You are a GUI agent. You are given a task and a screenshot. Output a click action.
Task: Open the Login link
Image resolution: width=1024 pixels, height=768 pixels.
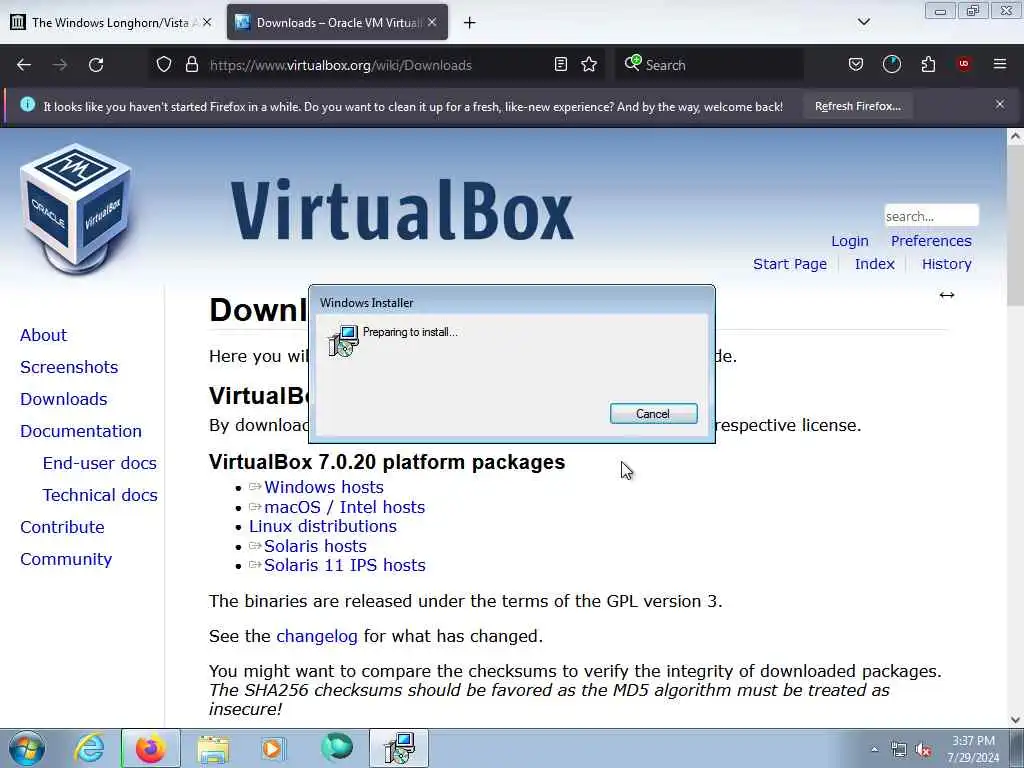(x=850, y=241)
